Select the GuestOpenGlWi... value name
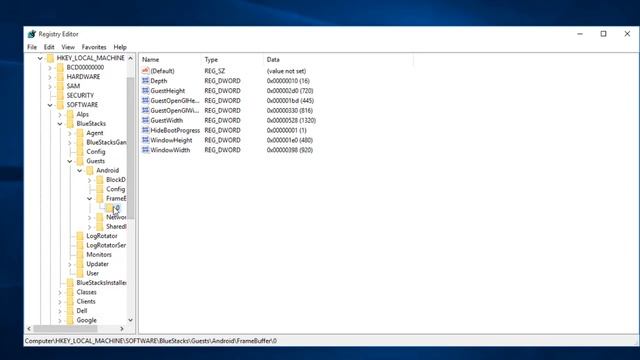This screenshot has width=640, height=360. click(x=175, y=111)
